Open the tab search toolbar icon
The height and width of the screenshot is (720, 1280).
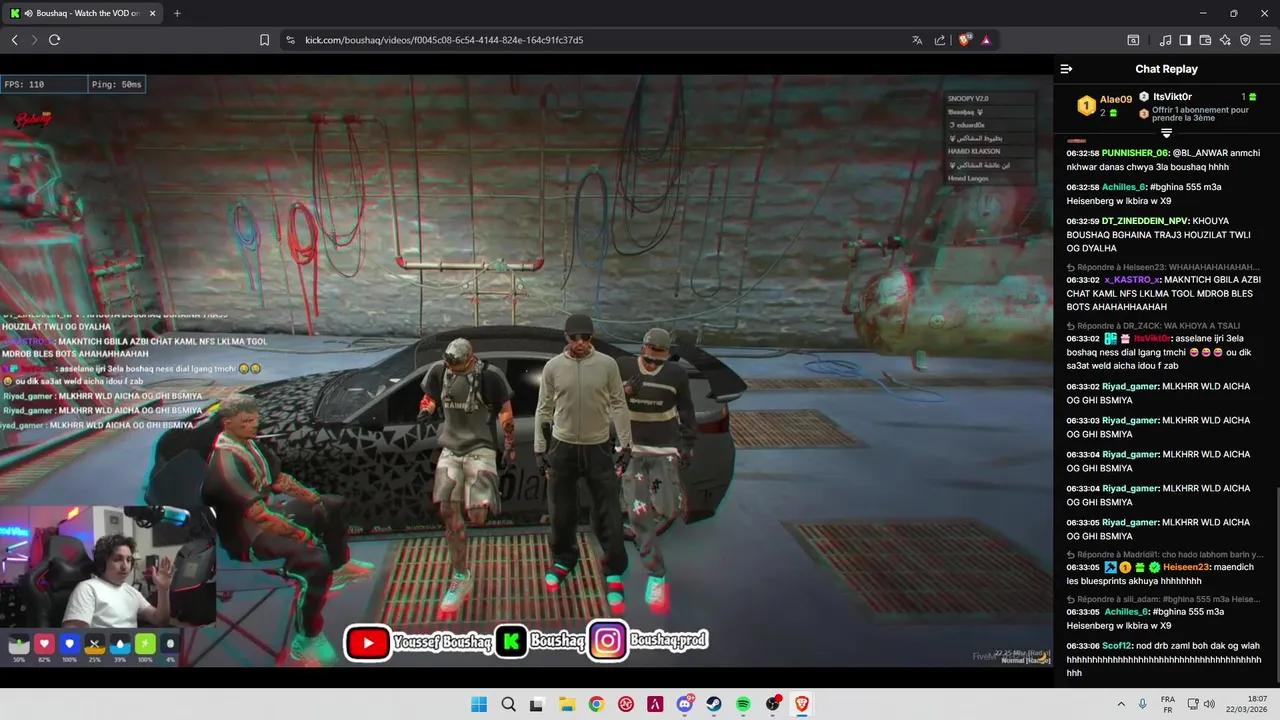pos(1133,40)
